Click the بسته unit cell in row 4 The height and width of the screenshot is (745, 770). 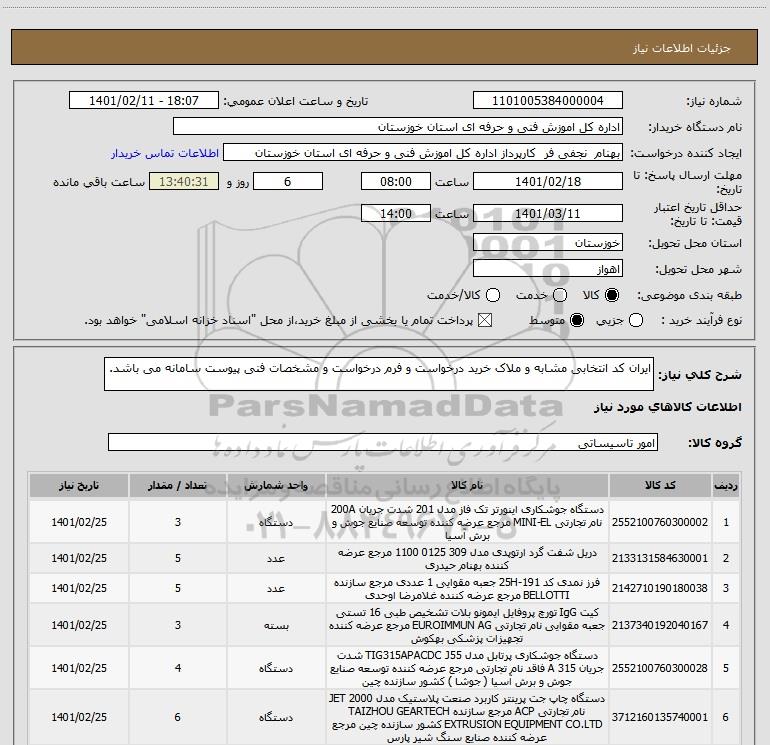tap(276, 625)
